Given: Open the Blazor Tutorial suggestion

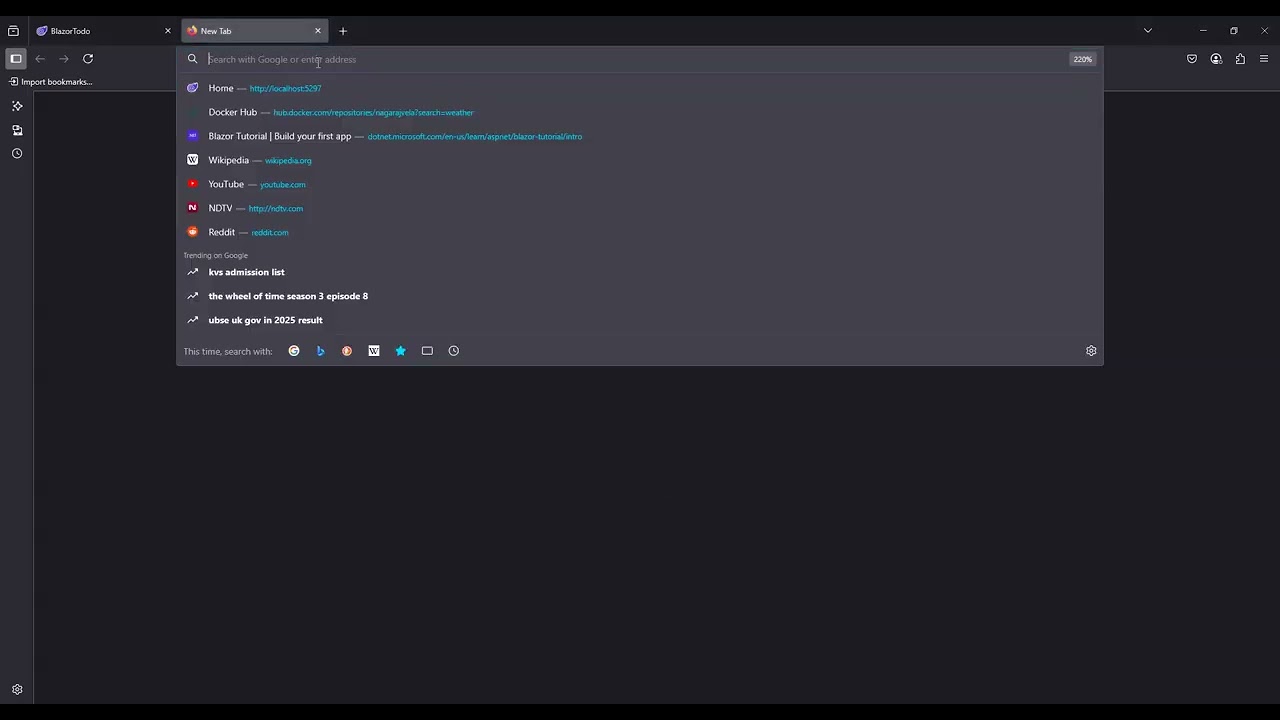Looking at the screenshot, I should (640, 136).
